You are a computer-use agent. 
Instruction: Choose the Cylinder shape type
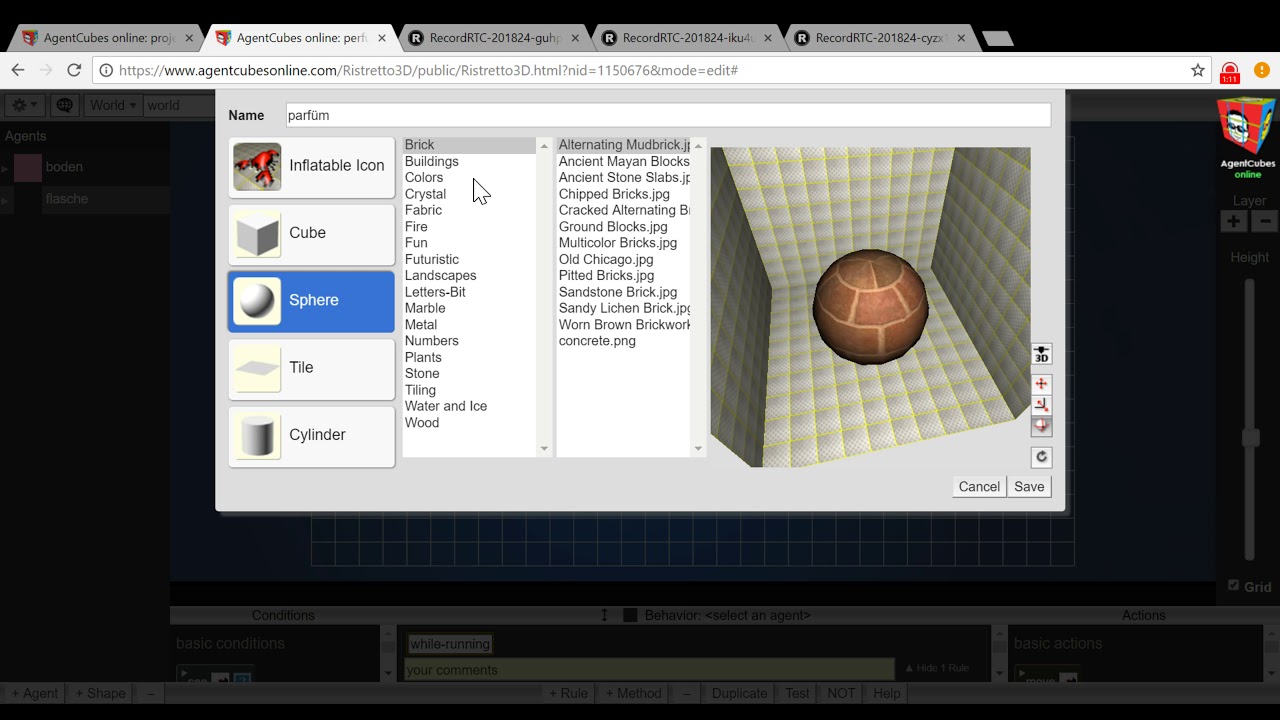(311, 435)
